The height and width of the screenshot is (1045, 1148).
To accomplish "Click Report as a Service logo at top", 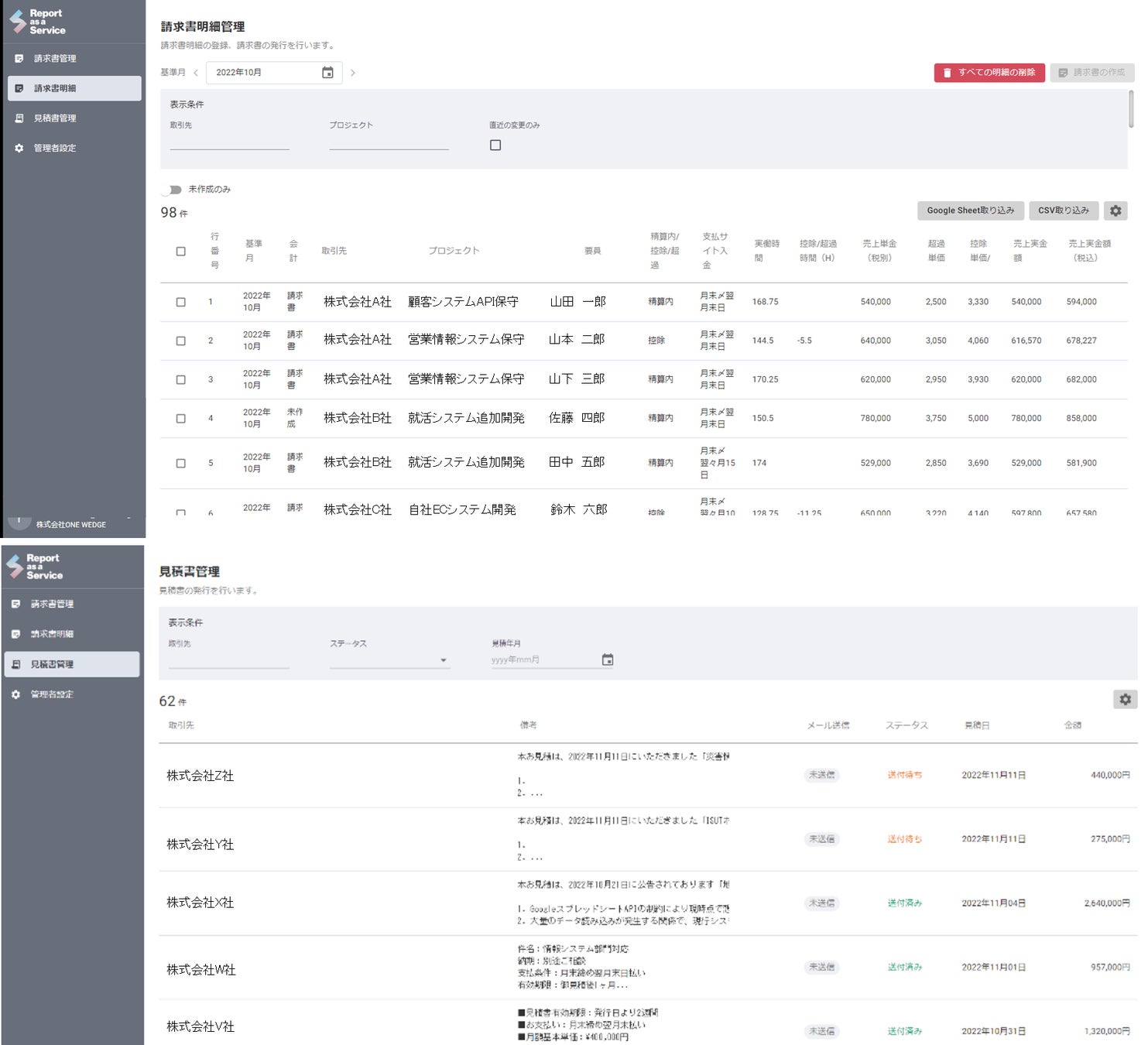I will 37,22.
